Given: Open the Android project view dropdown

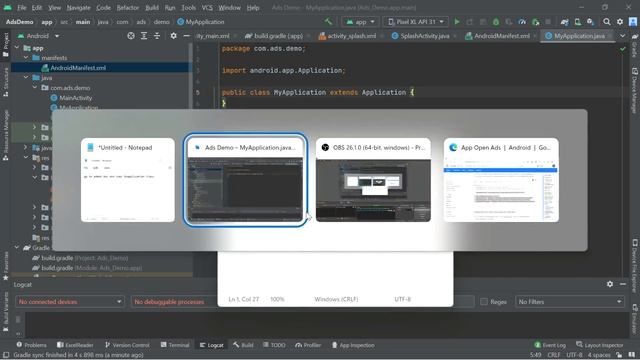Looking at the screenshot, I should pyautogui.click(x=38, y=36).
